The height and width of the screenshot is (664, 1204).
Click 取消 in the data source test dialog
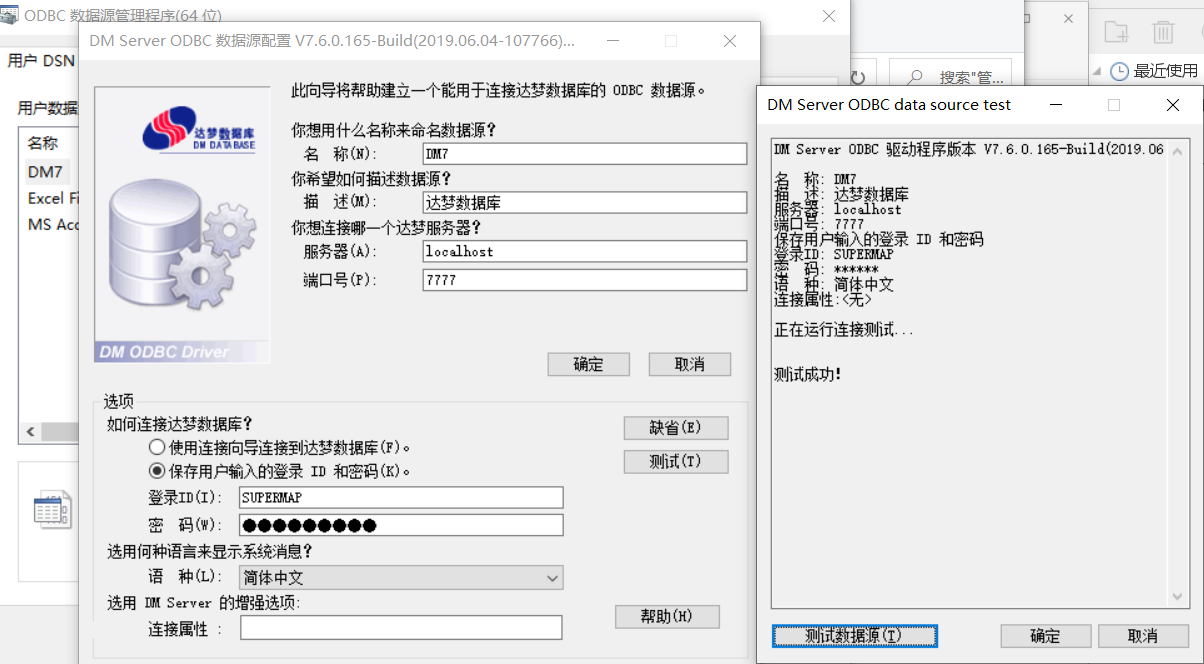click(1143, 636)
